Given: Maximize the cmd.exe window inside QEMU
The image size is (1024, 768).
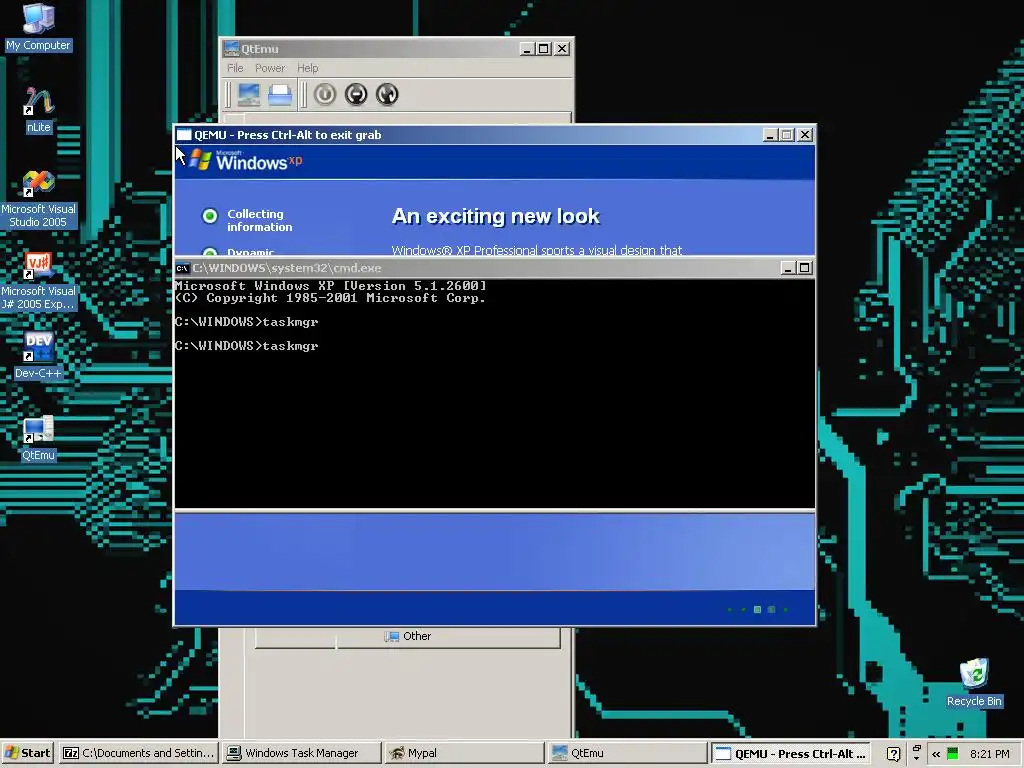Looking at the screenshot, I should click(x=805, y=268).
